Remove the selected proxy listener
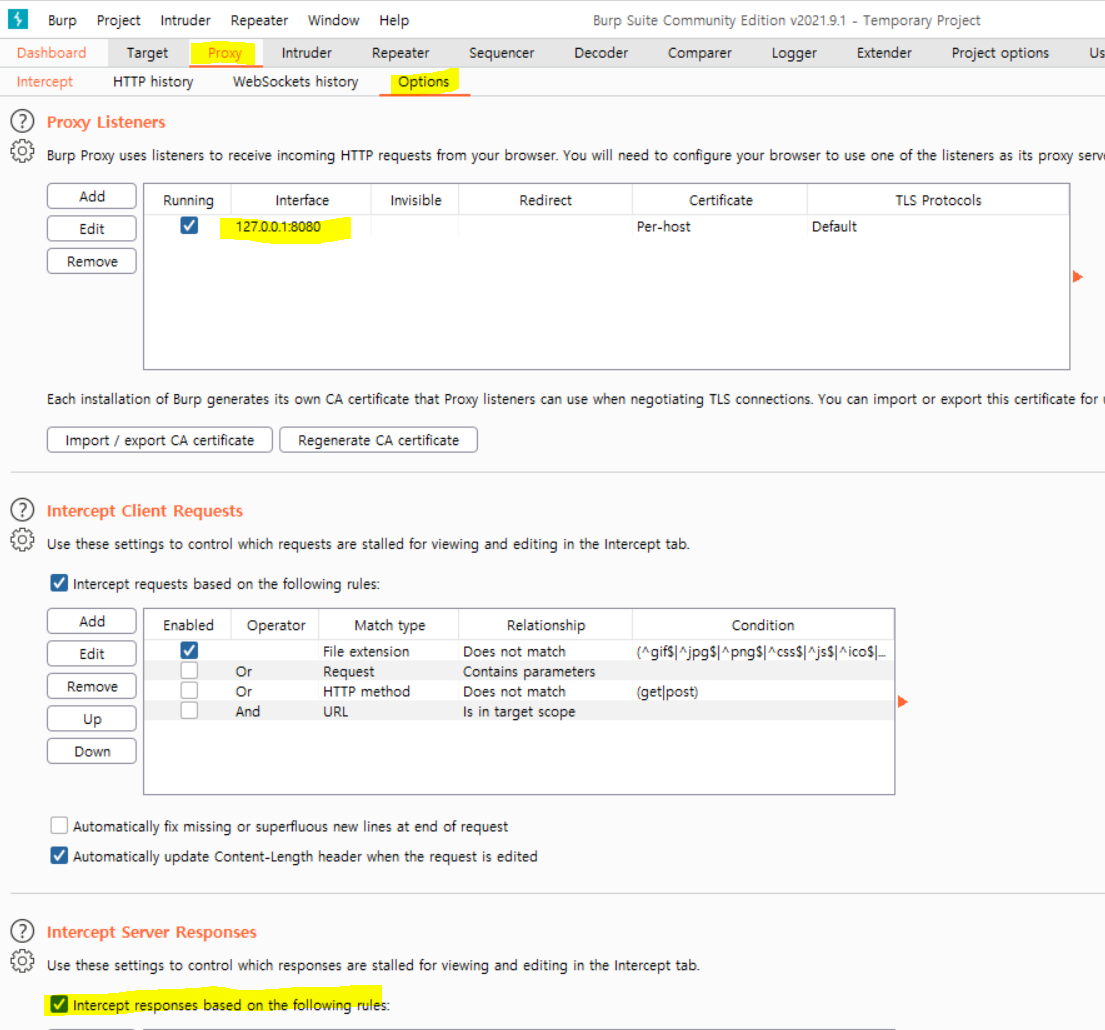Screen dimensions: 1105x1030 [92, 261]
